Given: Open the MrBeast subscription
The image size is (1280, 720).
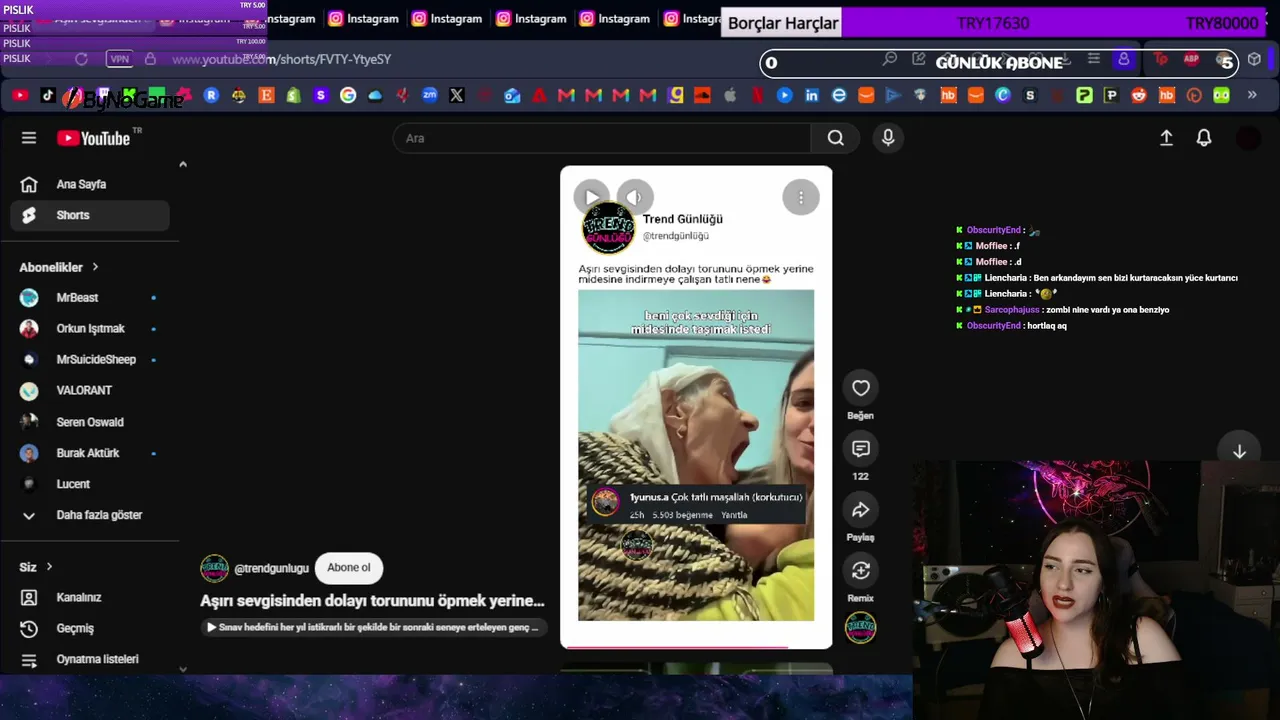Looking at the screenshot, I should pos(90,298).
